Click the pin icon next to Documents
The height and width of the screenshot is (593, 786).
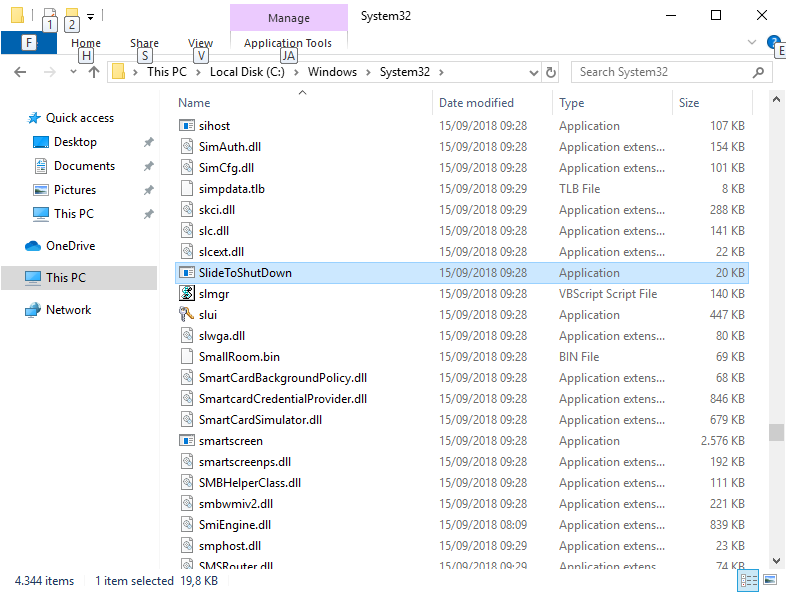148,166
